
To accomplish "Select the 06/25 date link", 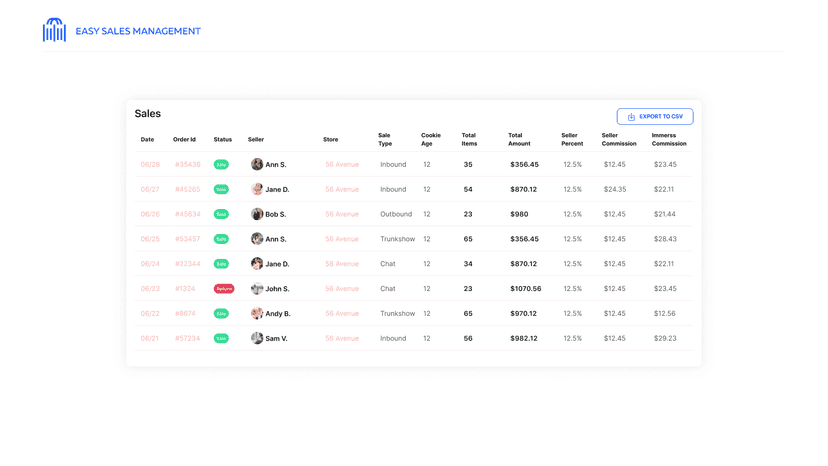I will pyautogui.click(x=150, y=239).
